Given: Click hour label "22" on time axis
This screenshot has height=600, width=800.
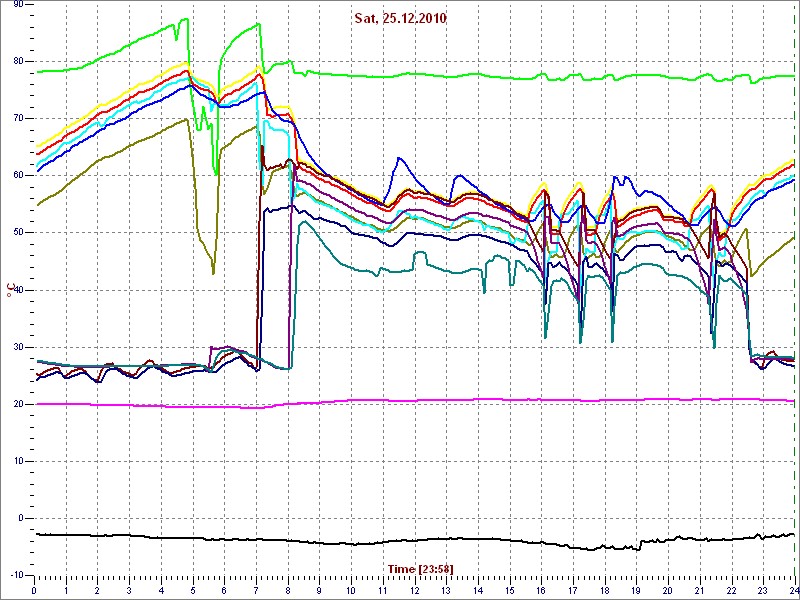Looking at the screenshot, I should (732, 590).
